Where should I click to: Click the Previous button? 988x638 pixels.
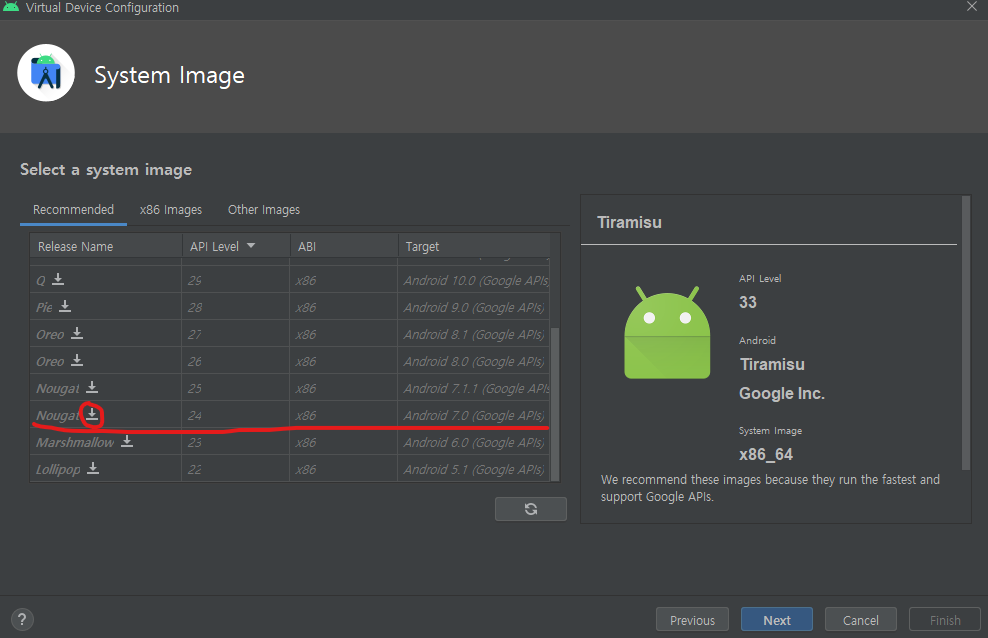692,620
